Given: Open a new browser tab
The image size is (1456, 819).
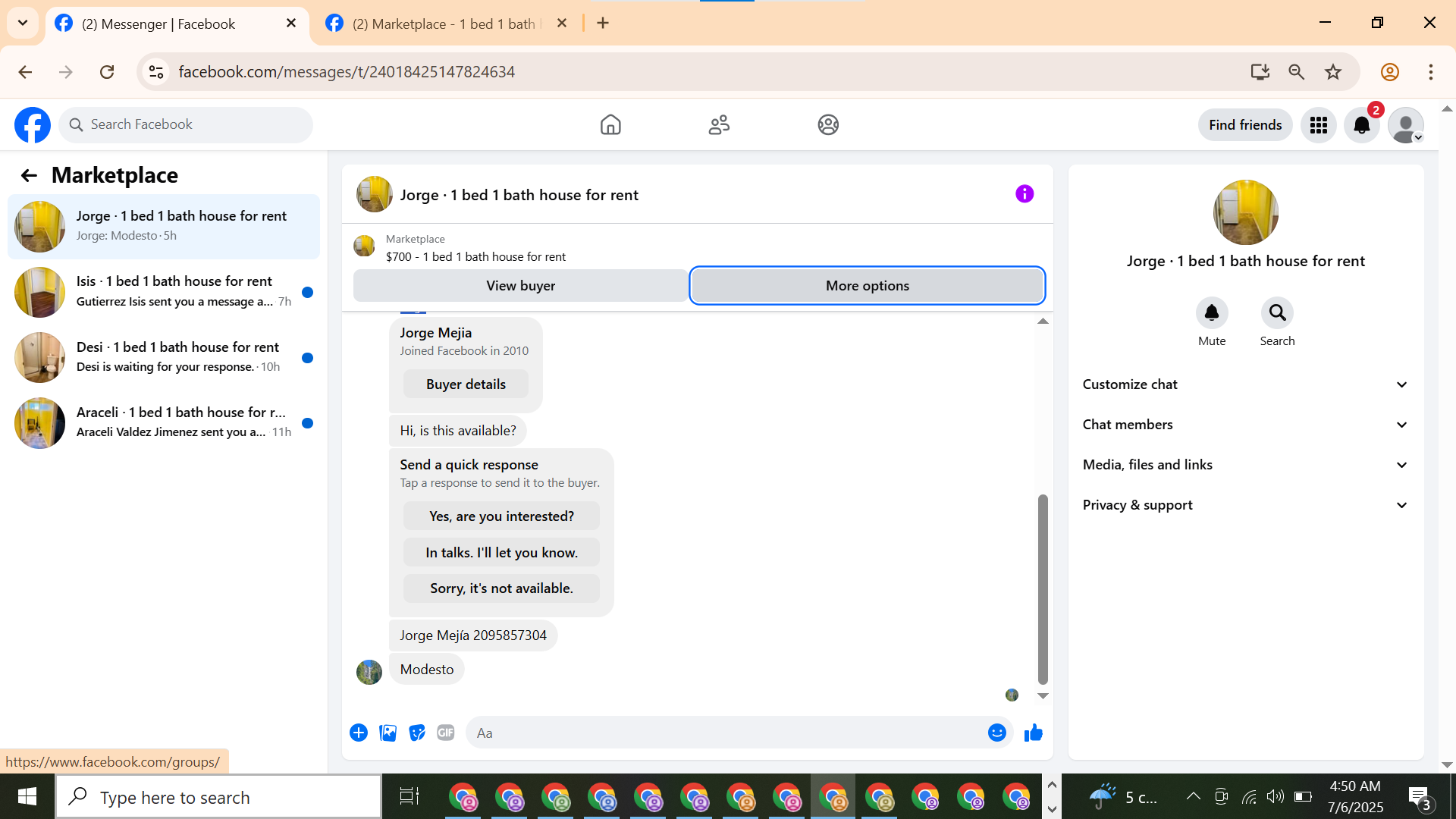Looking at the screenshot, I should (603, 24).
